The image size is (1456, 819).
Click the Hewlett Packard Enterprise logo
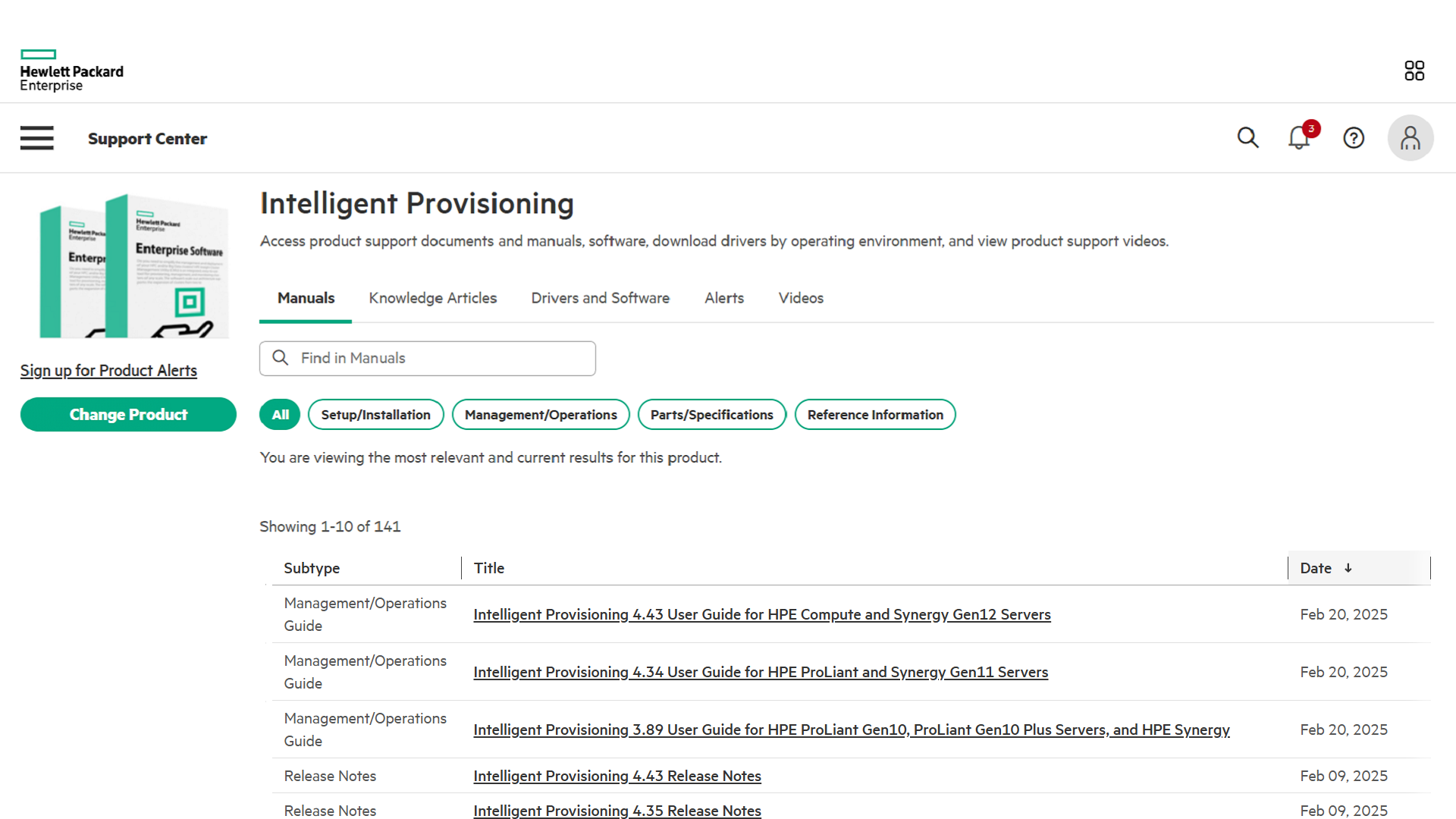(71, 71)
